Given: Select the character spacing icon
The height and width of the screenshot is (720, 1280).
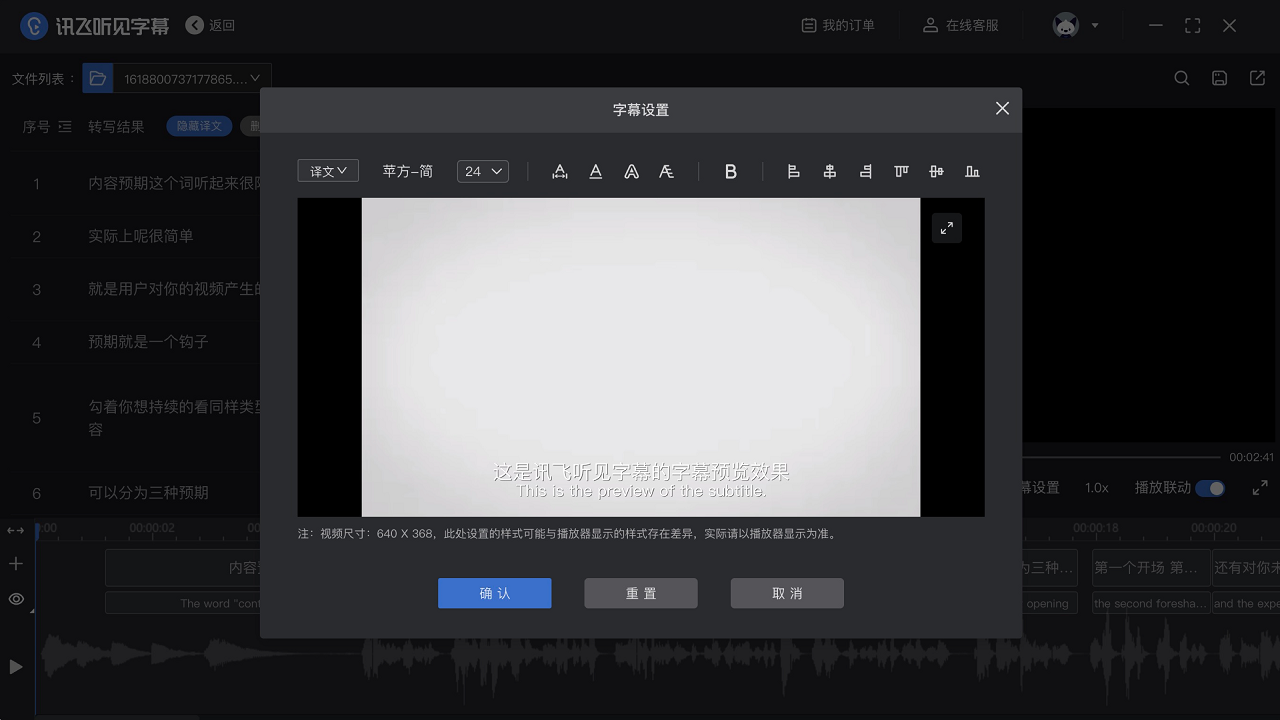Looking at the screenshot, I should (x=559, y=171).
